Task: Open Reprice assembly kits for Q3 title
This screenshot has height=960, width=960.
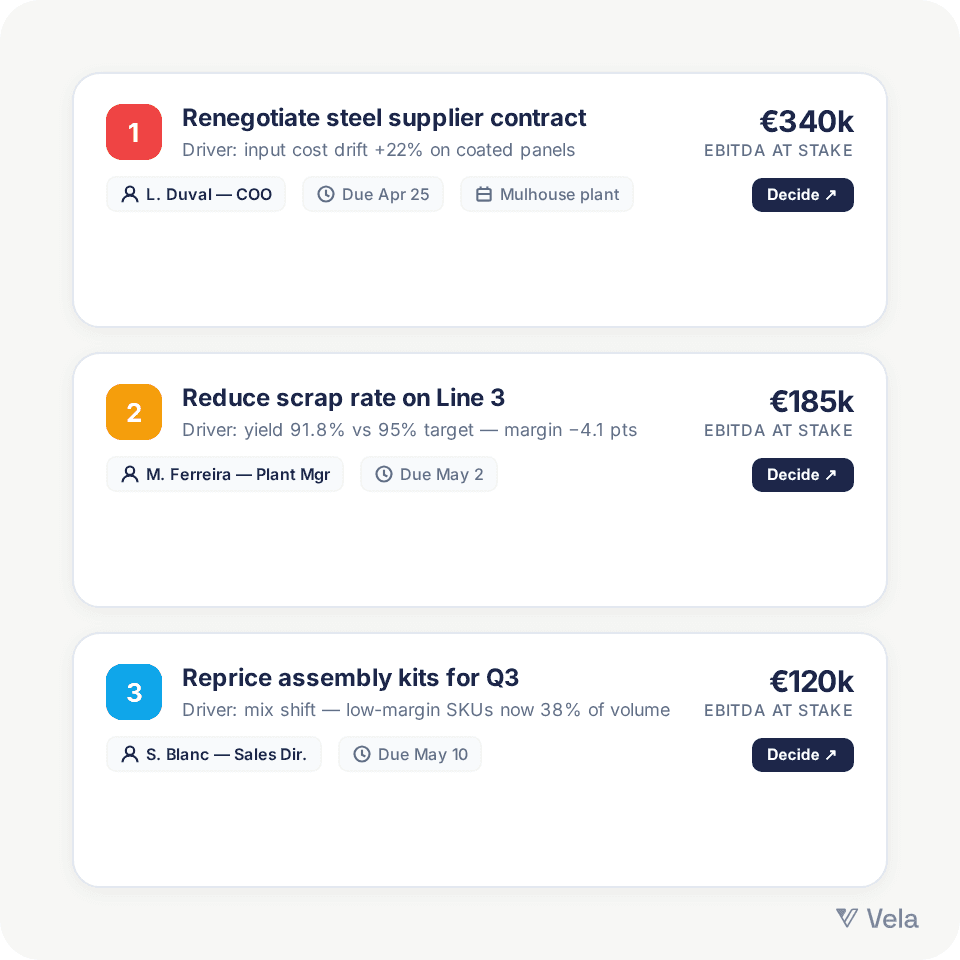Action: click(350, 678)
